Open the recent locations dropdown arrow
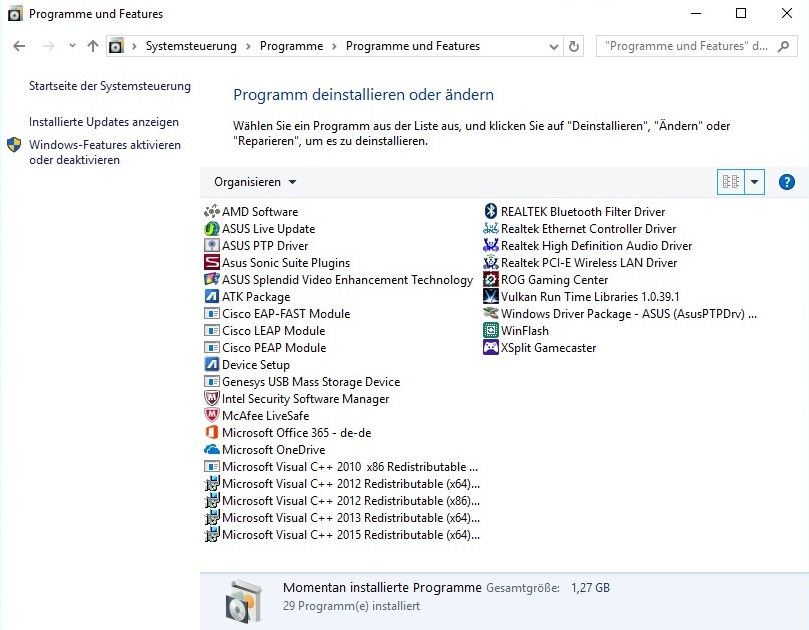Viewport: 809px width, 630px height. tap(72, 46)
